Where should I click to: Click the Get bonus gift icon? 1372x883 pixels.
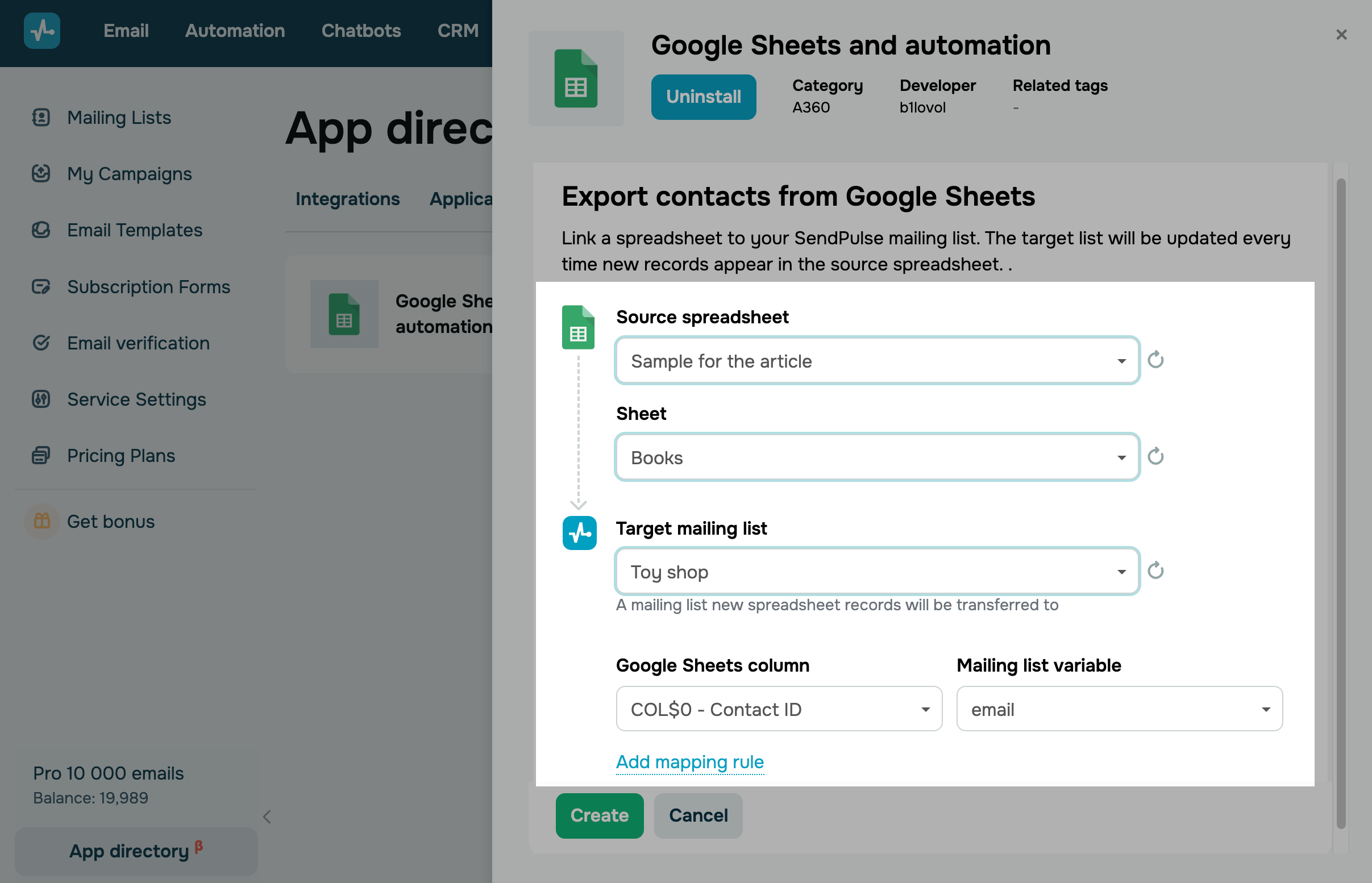click(42, 521)
